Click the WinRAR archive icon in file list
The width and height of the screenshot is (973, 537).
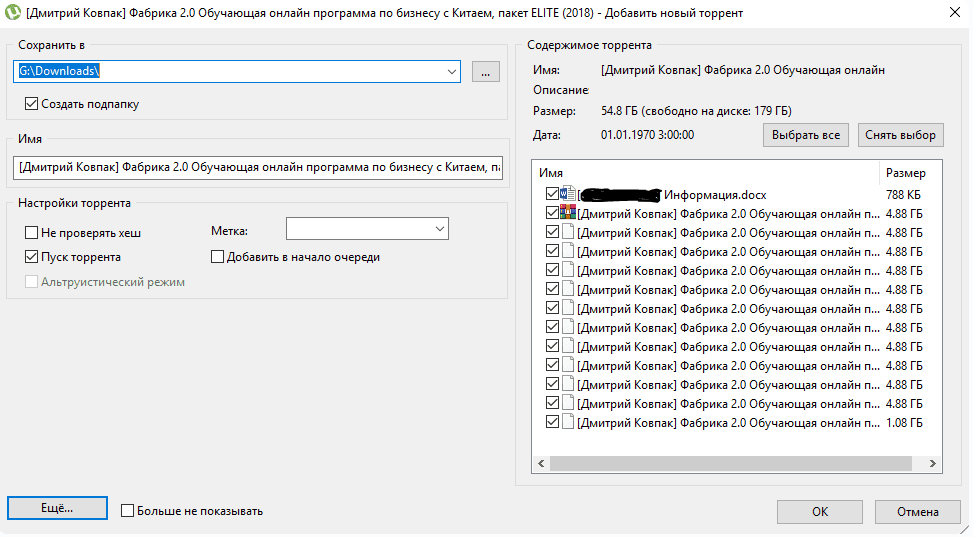[568, 213]
